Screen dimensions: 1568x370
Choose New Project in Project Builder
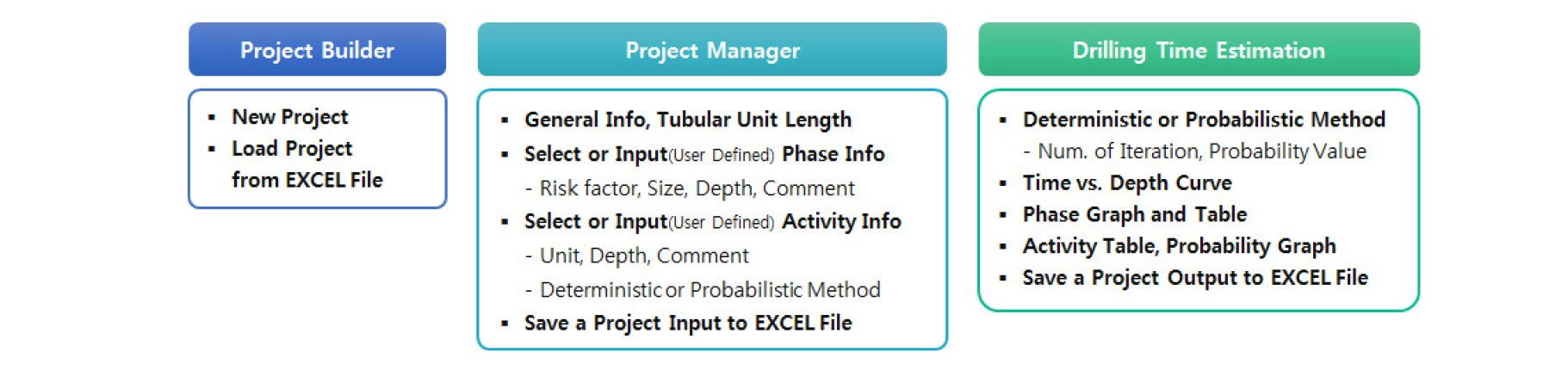point(289,117)
